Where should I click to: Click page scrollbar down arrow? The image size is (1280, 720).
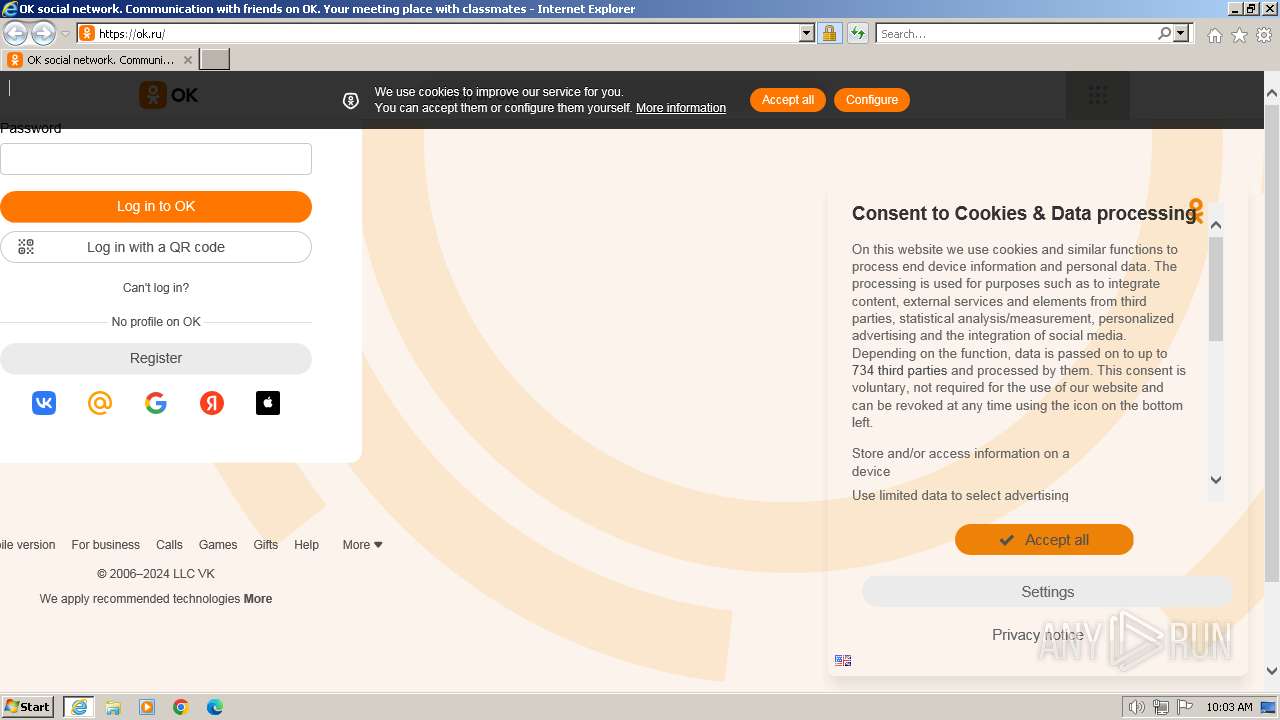pyautogui.click(x=1272, y=671)
